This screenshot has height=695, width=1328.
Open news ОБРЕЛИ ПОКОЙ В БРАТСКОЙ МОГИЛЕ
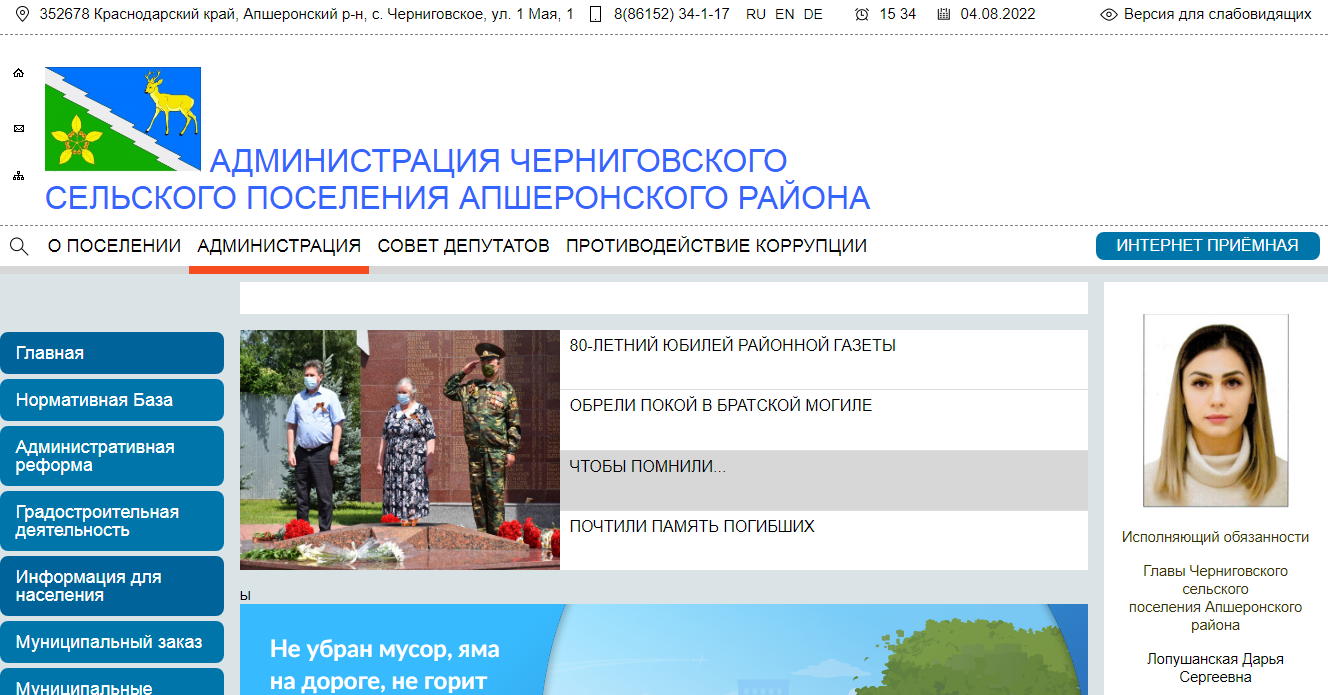[x=824, y=420]
